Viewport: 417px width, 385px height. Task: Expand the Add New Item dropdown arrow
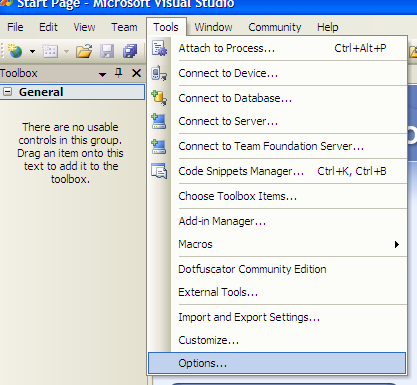pyautogui.click(x=66, y=51)
